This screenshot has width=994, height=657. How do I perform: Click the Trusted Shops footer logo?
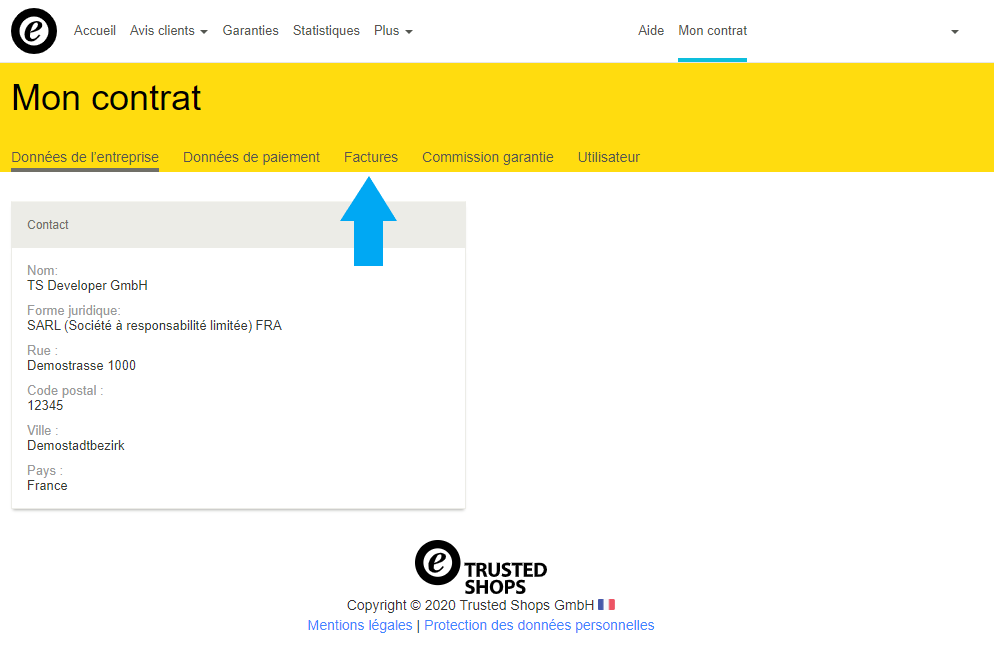[x=481, y=567]
